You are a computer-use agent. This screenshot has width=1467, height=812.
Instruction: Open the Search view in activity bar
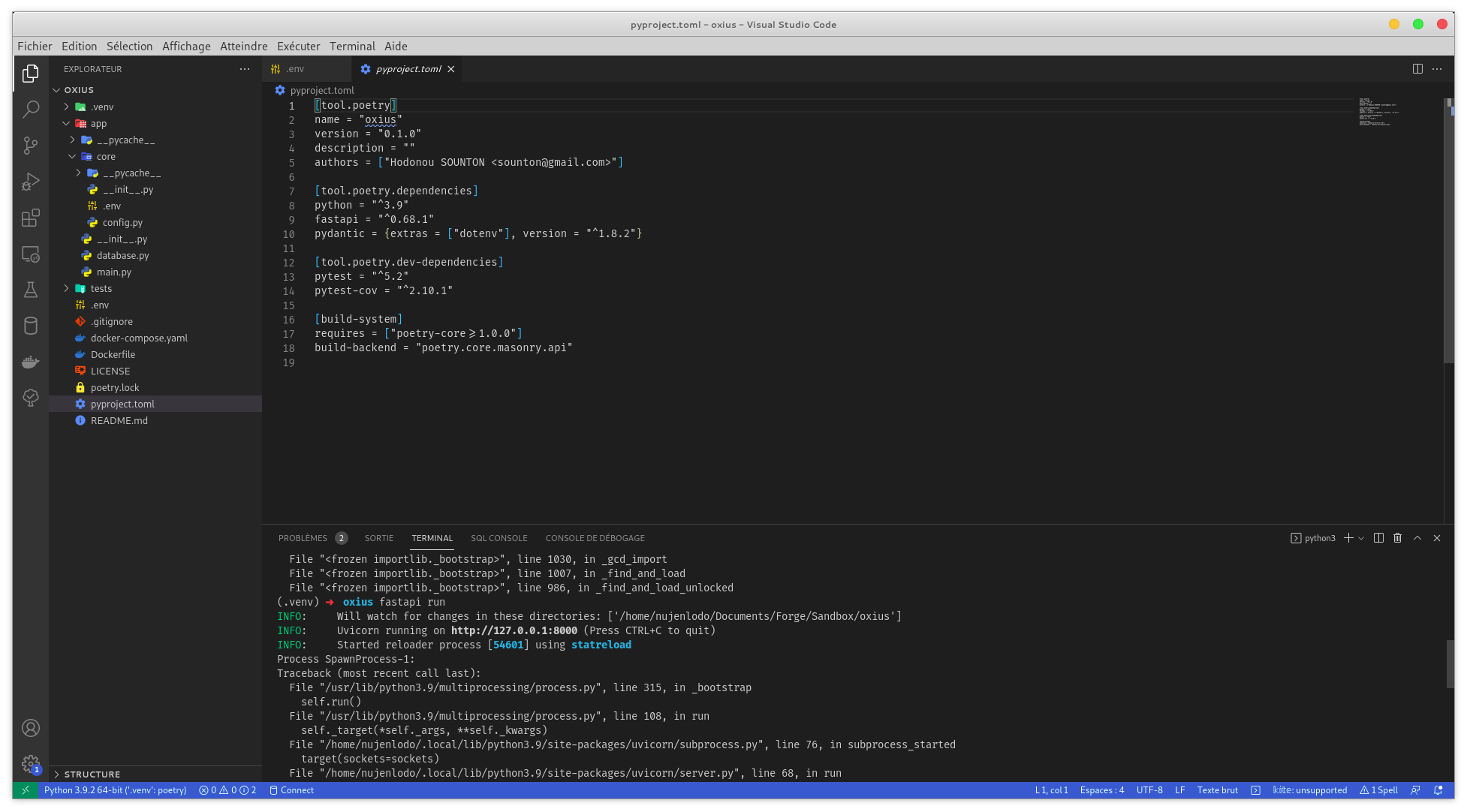(31, 110)
